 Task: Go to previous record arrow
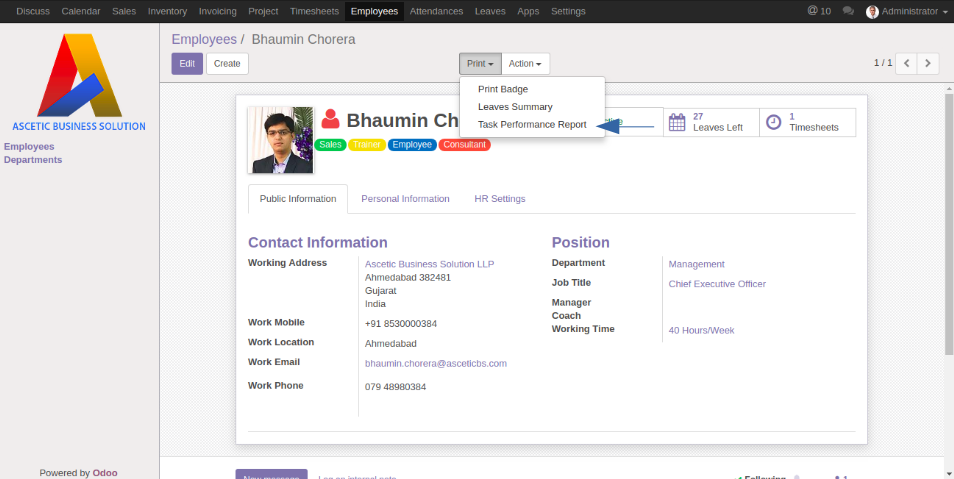(x=906, y=63)
